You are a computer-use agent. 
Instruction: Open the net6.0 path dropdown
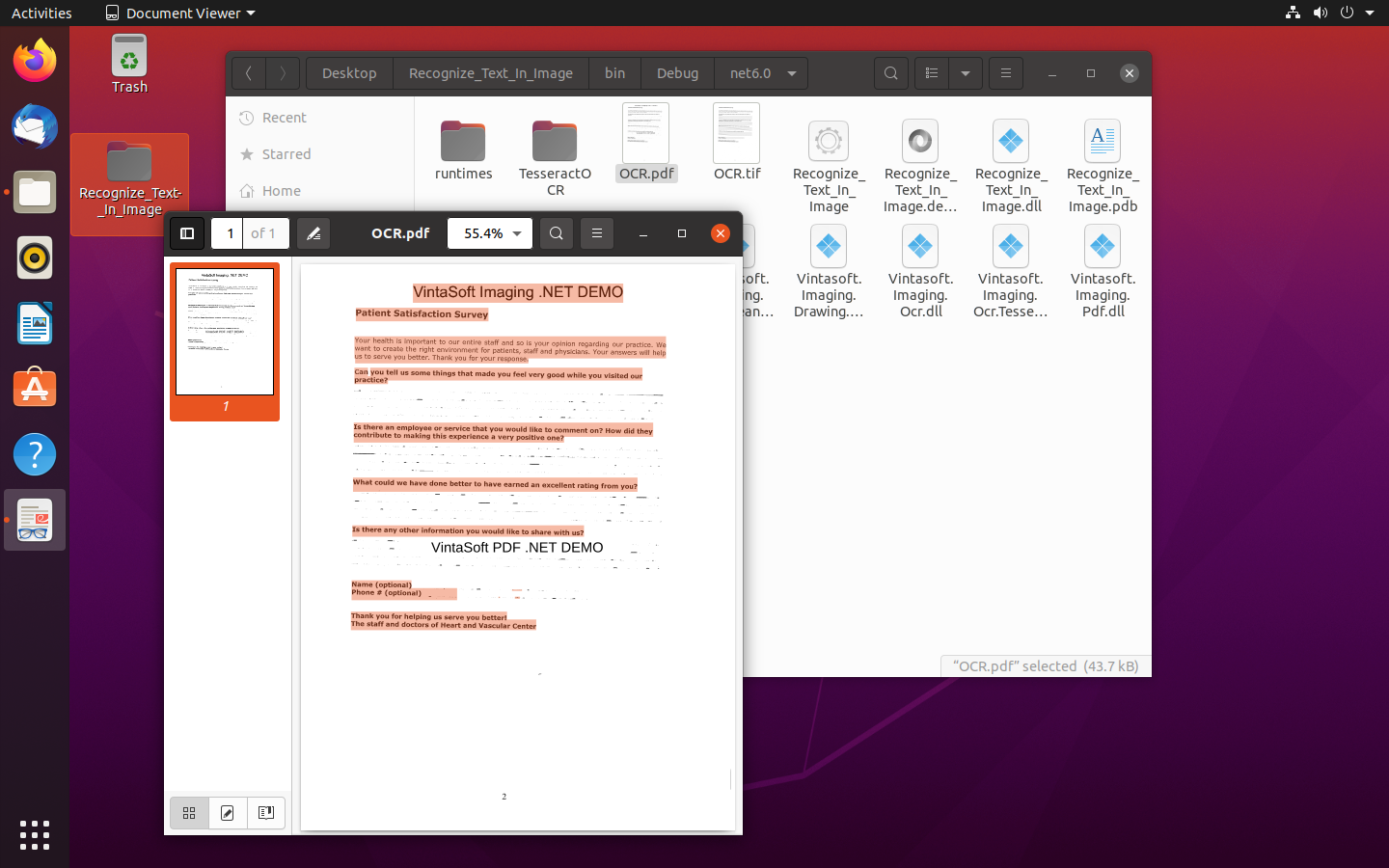[x=792, y=73]
